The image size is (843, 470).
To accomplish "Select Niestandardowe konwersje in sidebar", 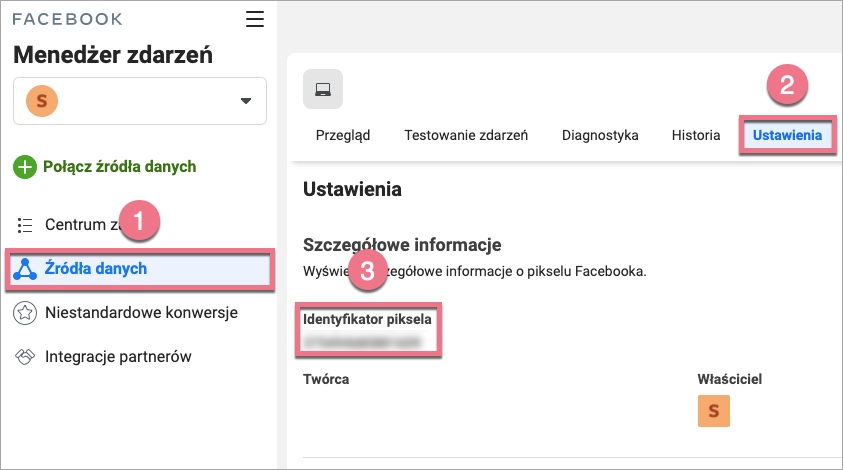I will [141, 313].
